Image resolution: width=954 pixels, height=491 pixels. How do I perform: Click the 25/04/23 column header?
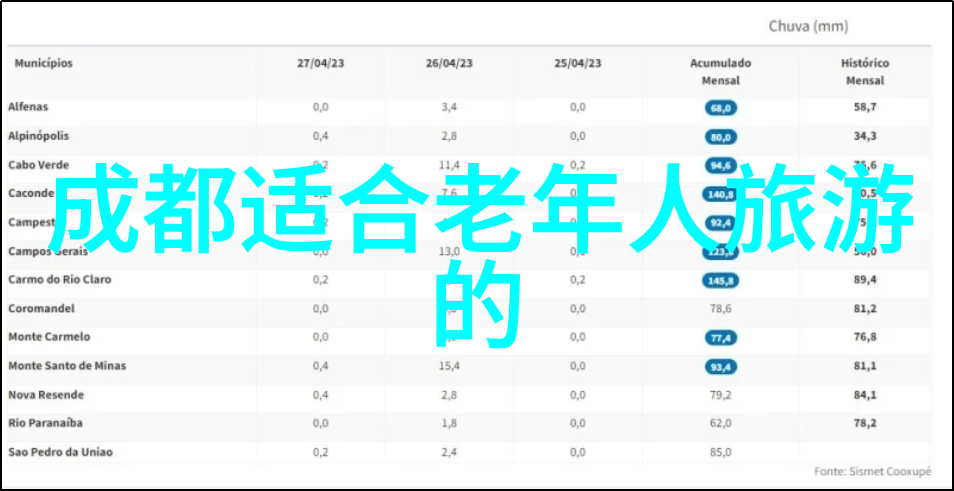coord(578,63)
